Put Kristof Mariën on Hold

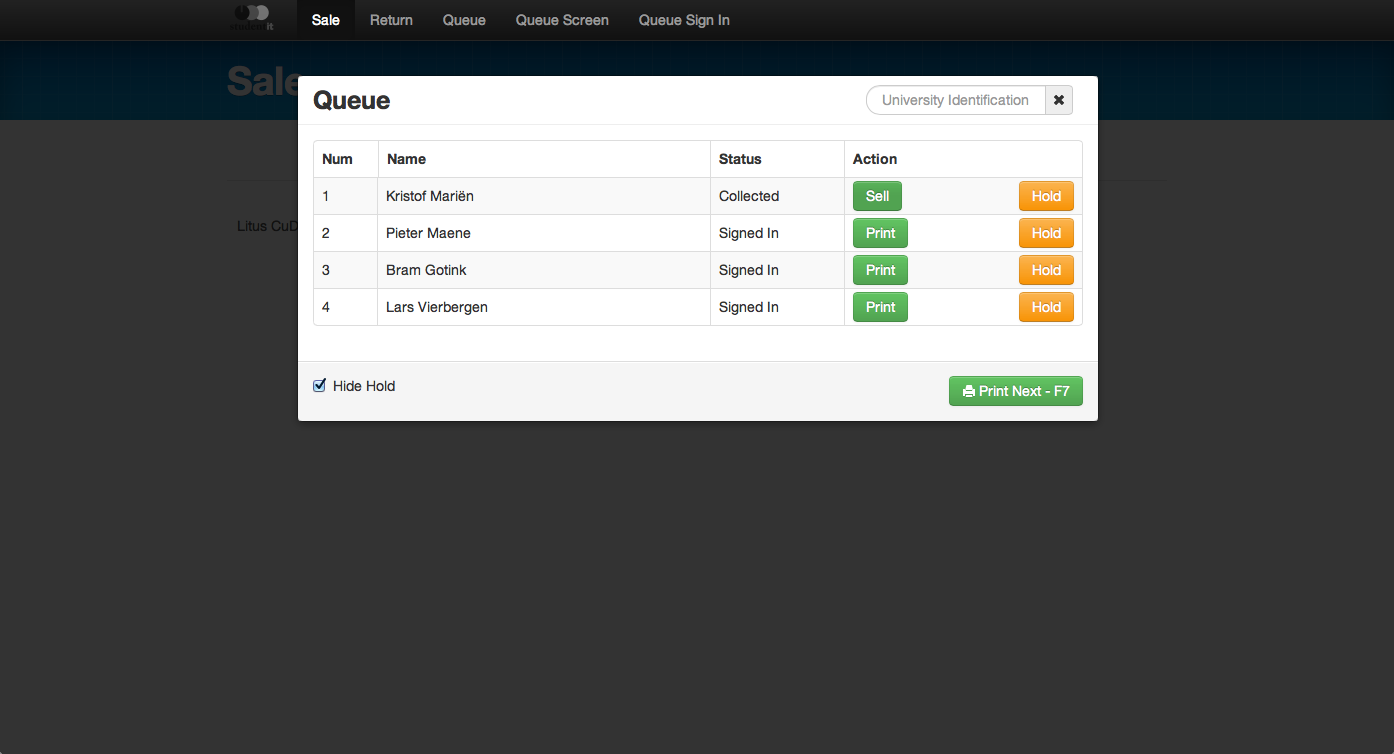coord(1046,196)
